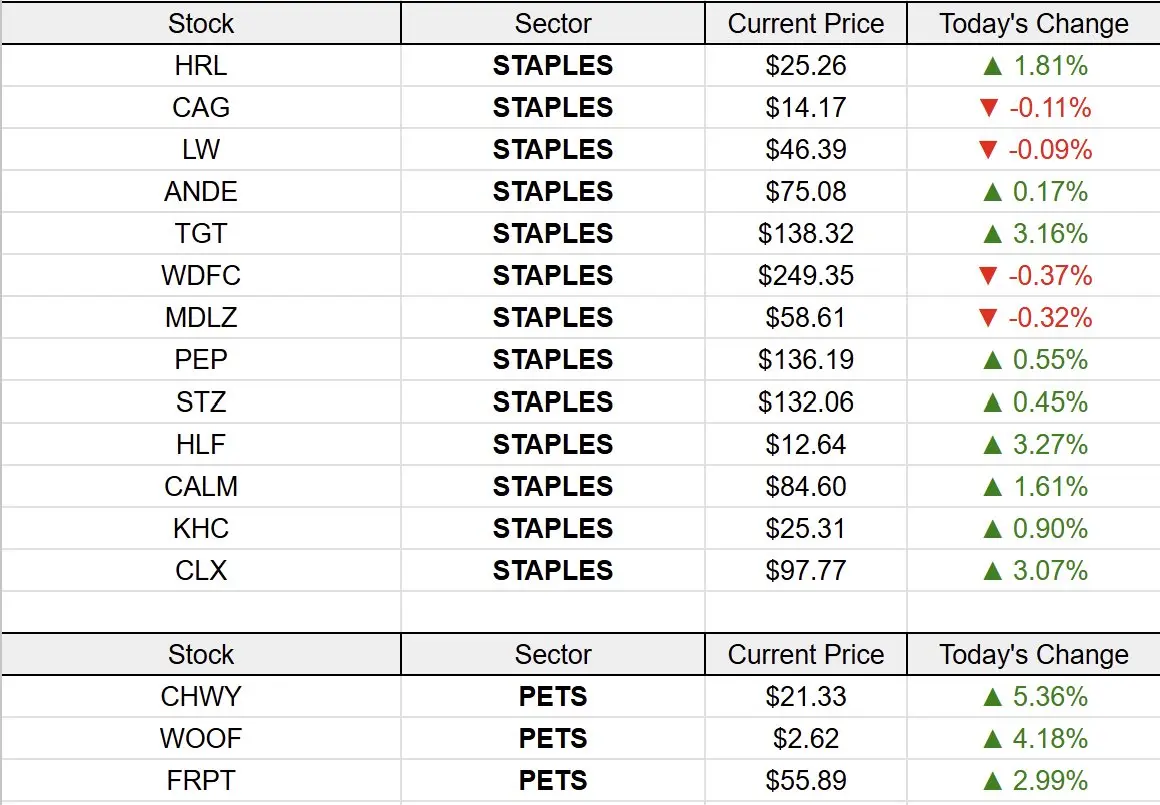Click the up arrow for CLX 3.07%
The height and width of the screenshot is (805, 1160).
coord(992,571)
